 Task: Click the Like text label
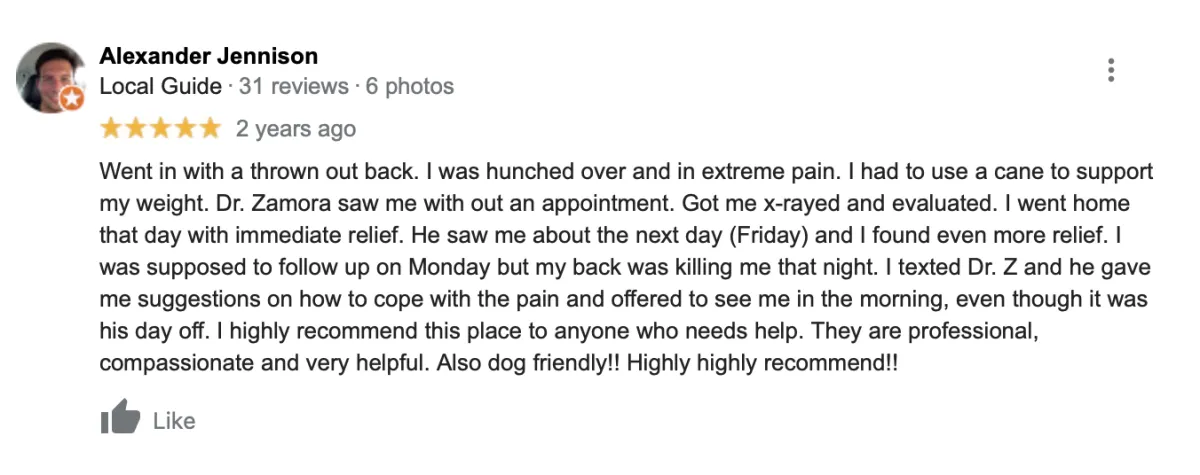point(174,421)
